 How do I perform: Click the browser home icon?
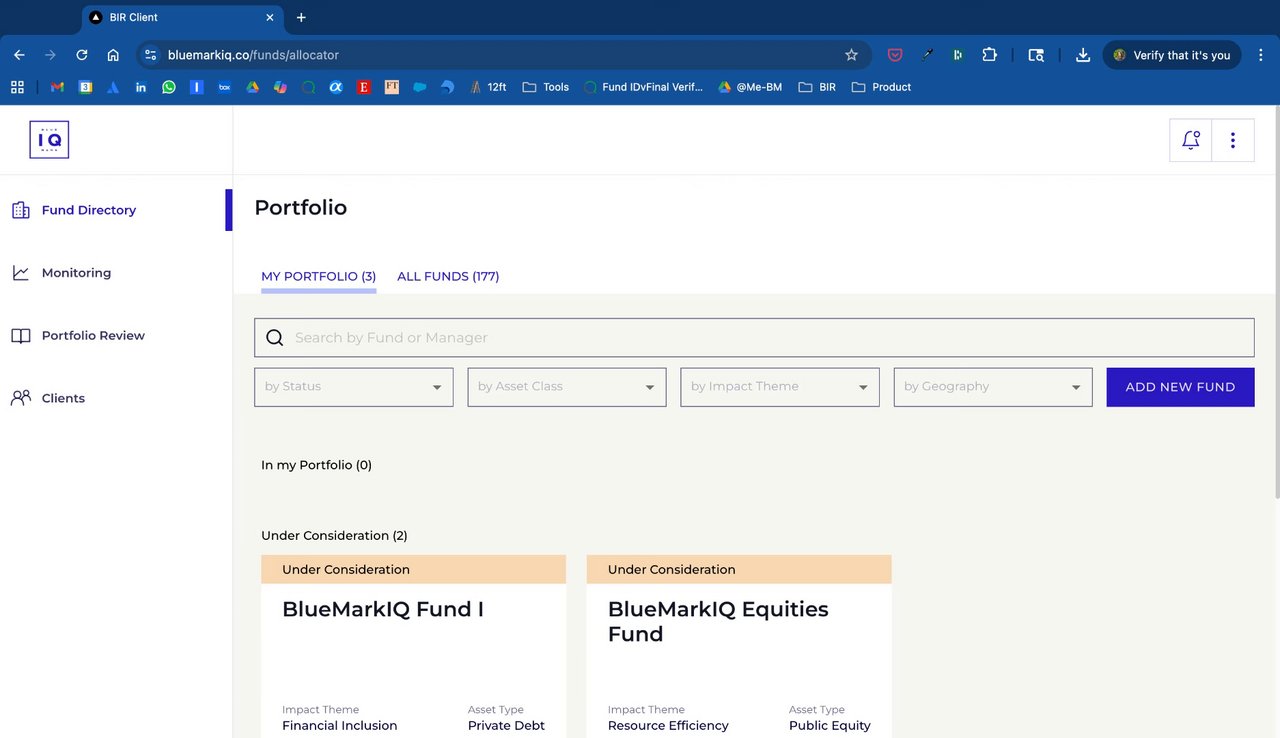point(113,55)
